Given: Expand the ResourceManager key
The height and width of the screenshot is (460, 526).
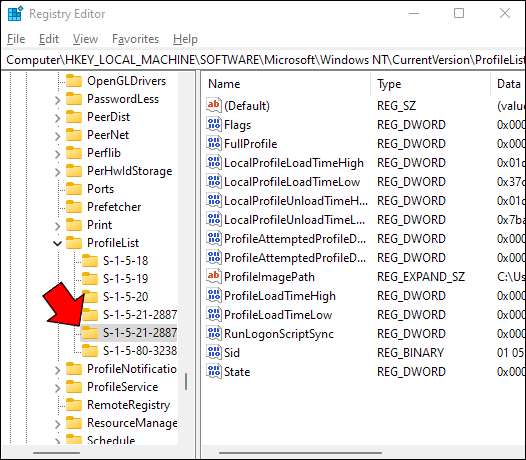Looking at the screenshot, I should [57, 424].
